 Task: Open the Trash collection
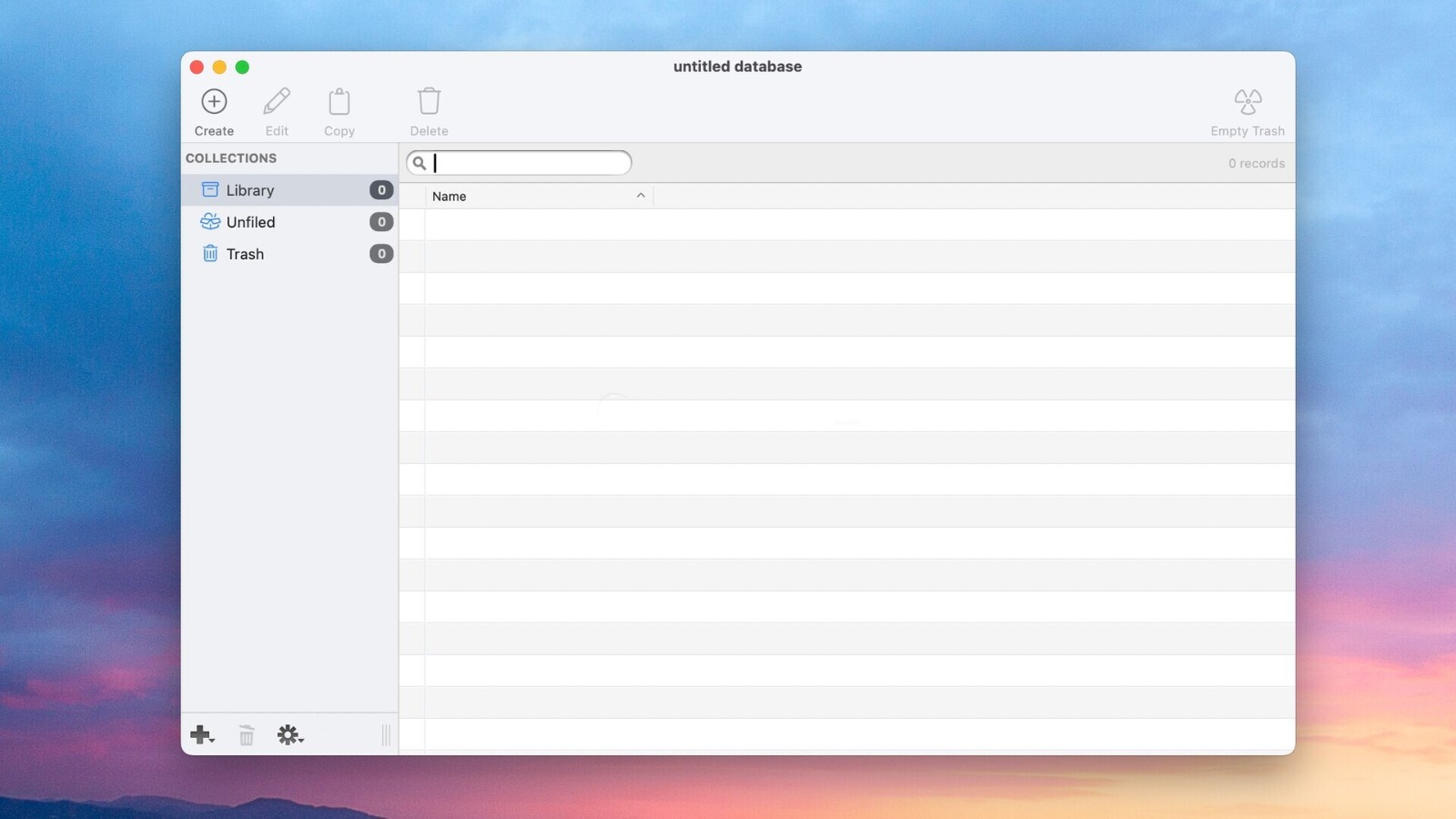289,254
